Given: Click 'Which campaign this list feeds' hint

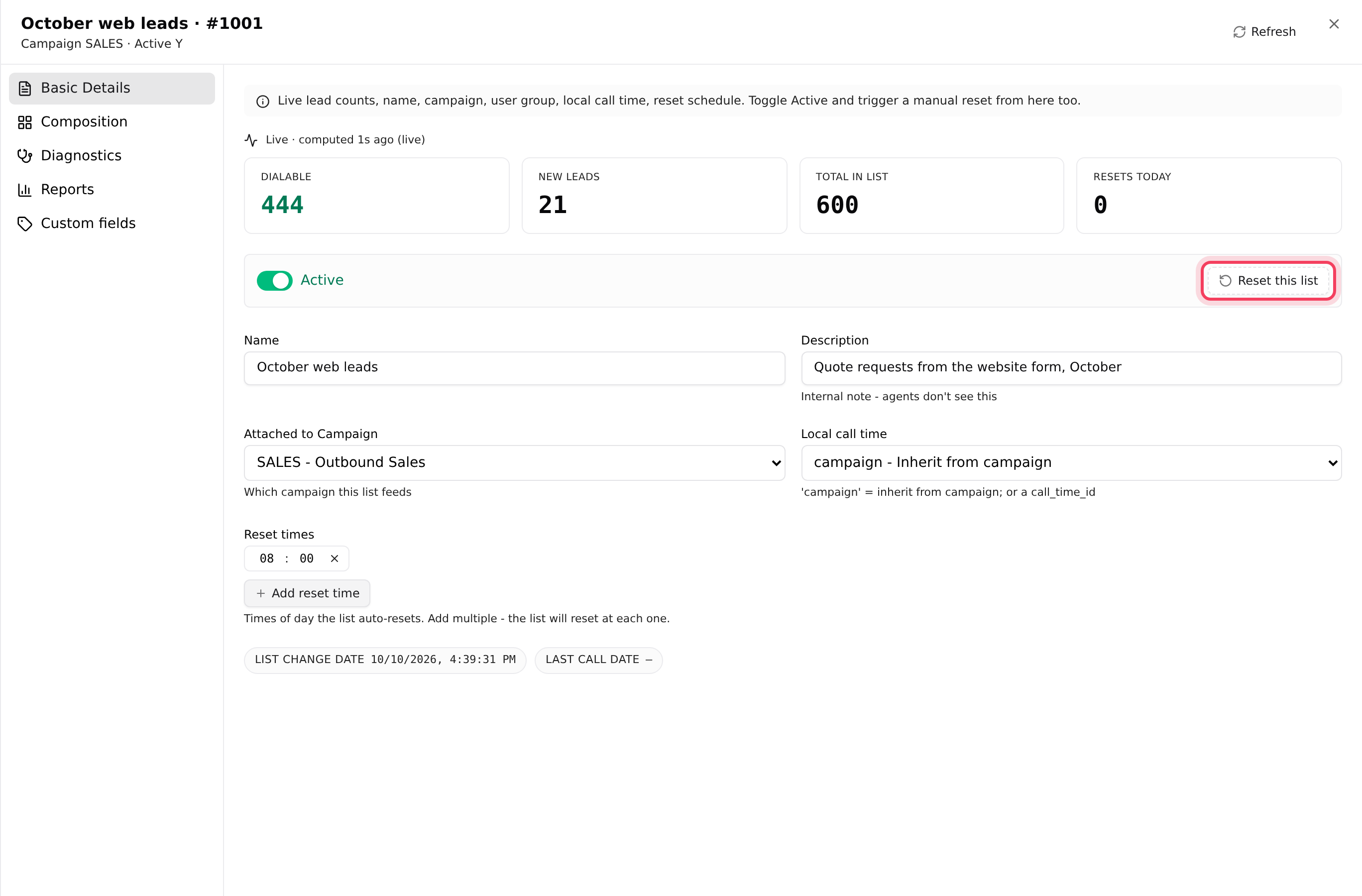Looking at the screenshot, I should coord(328,492).
